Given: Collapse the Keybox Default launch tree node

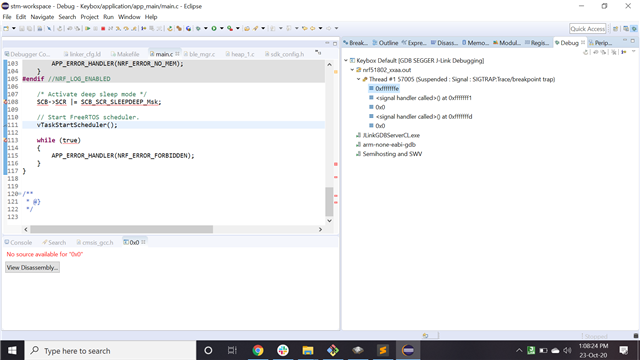Looking at the screenshot, I should (346, 60).
